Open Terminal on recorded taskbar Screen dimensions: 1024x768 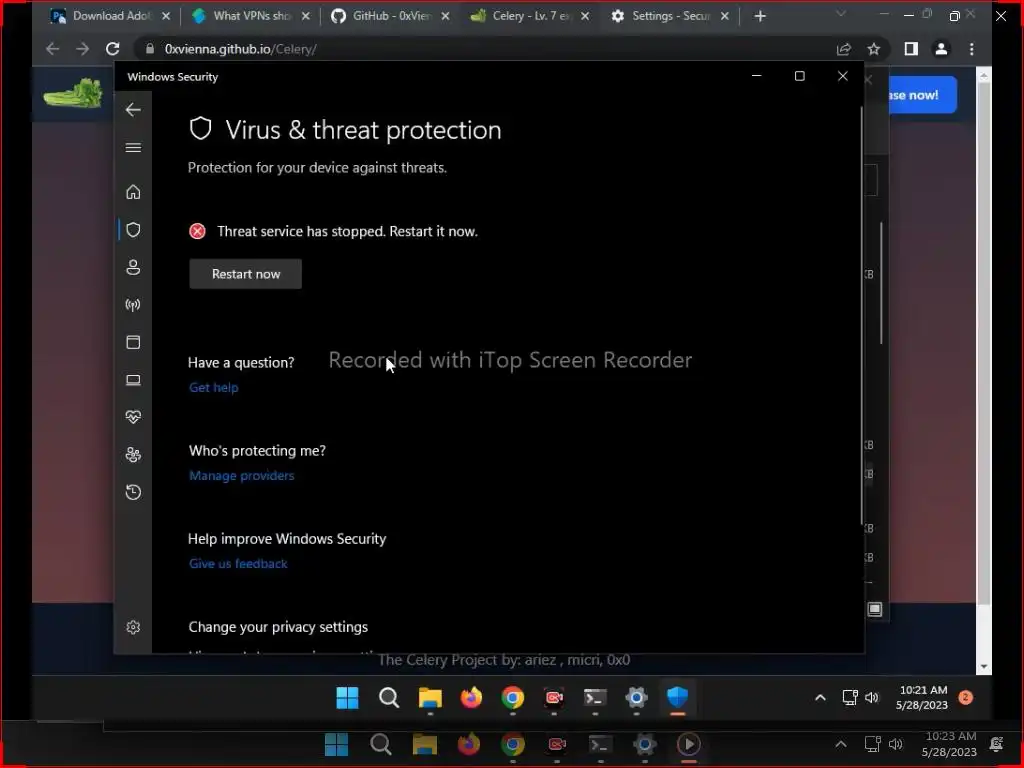(595, 698)
